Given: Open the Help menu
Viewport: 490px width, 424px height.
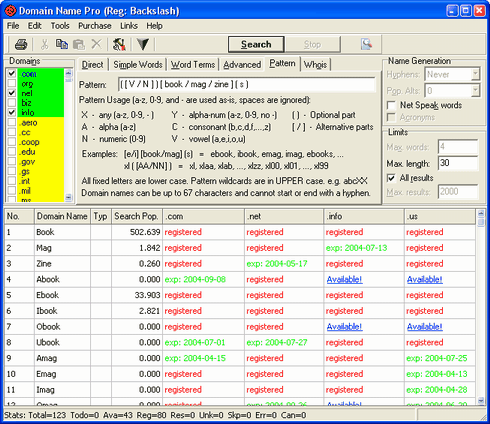Looking at the screenshot, I should pos(154,26).
